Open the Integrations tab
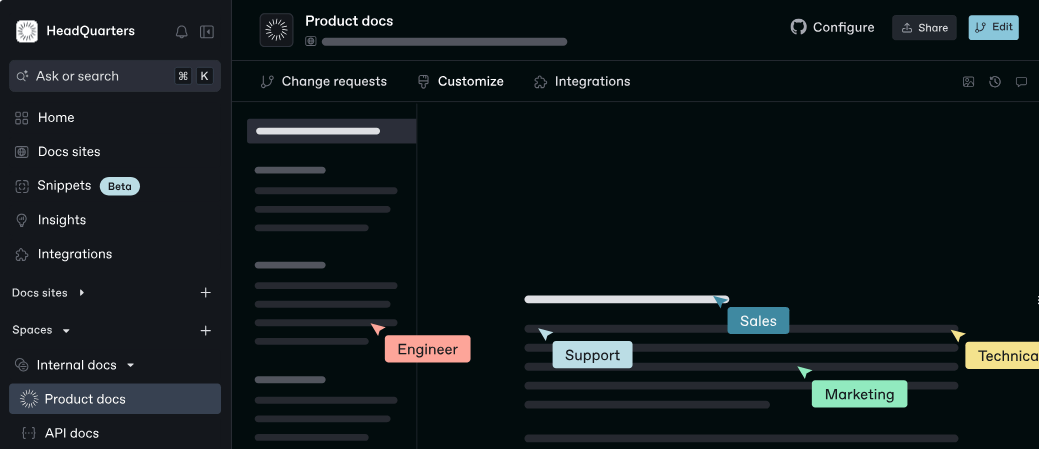Image resolution: width=1039 pixels, height=449 pixels. 582,81
